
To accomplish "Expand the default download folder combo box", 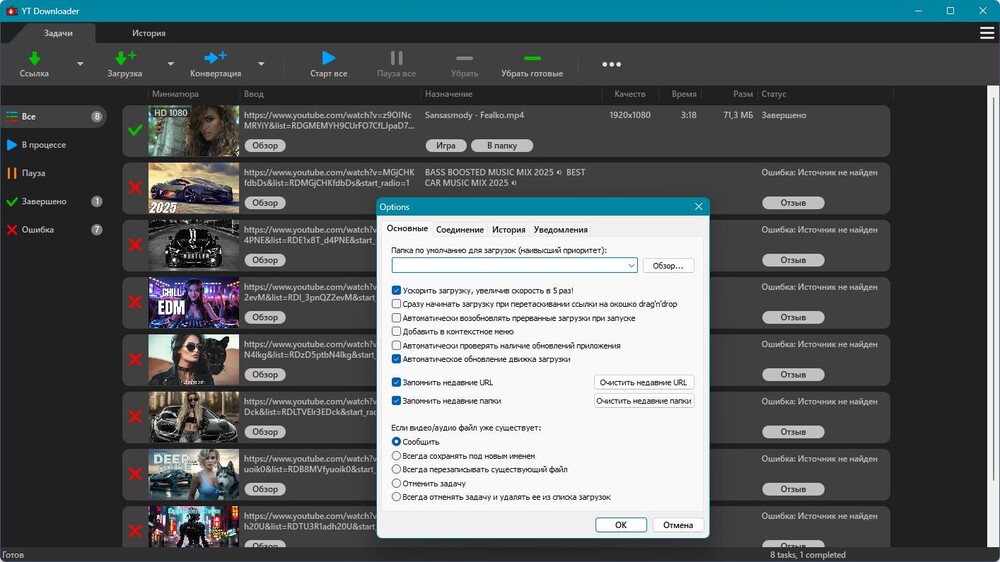I will pos(631,266).
